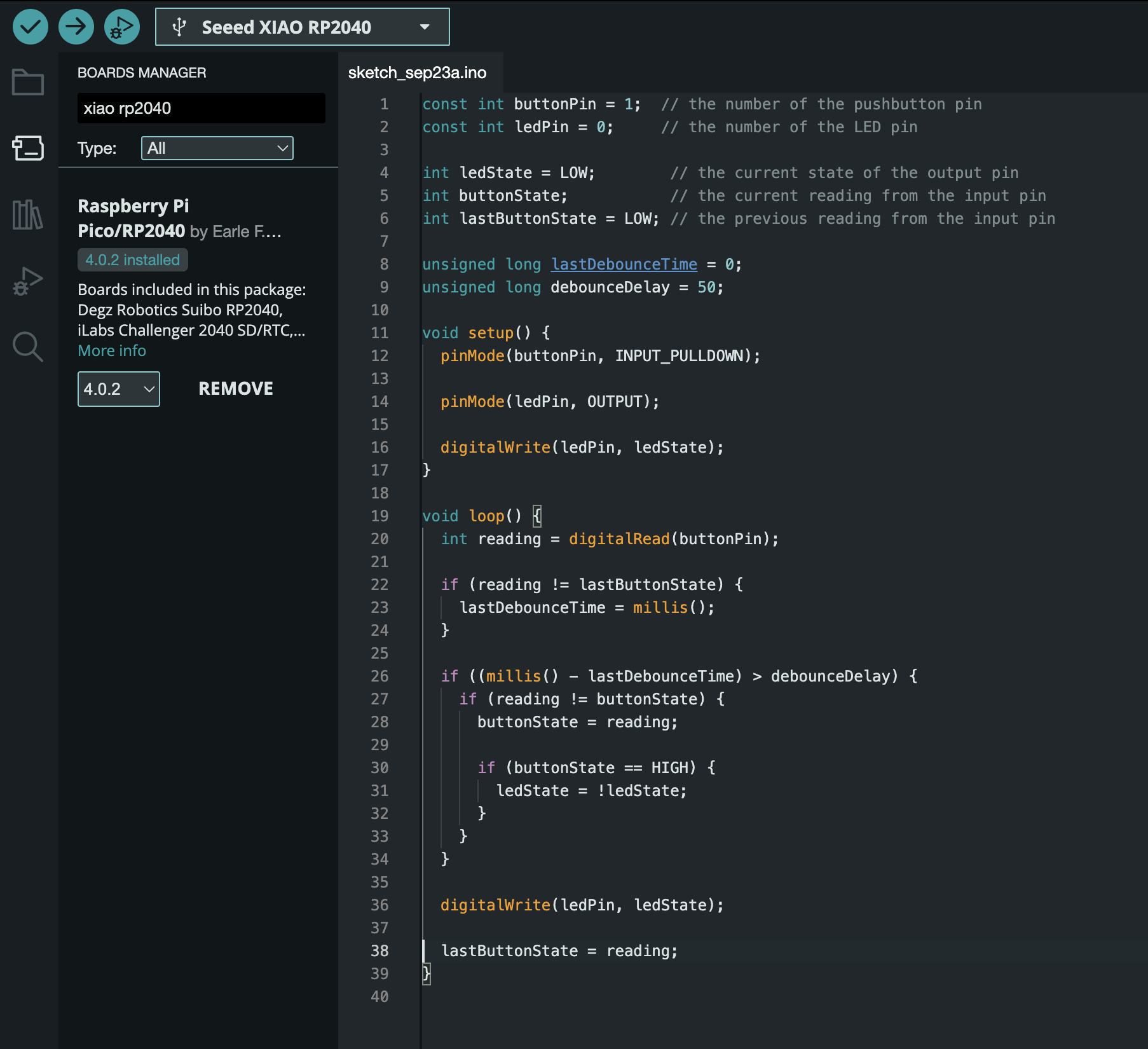Click the lastDebounceTime underlined variable on line 8
The image size is (1148, 1049).
pos(624,264)
